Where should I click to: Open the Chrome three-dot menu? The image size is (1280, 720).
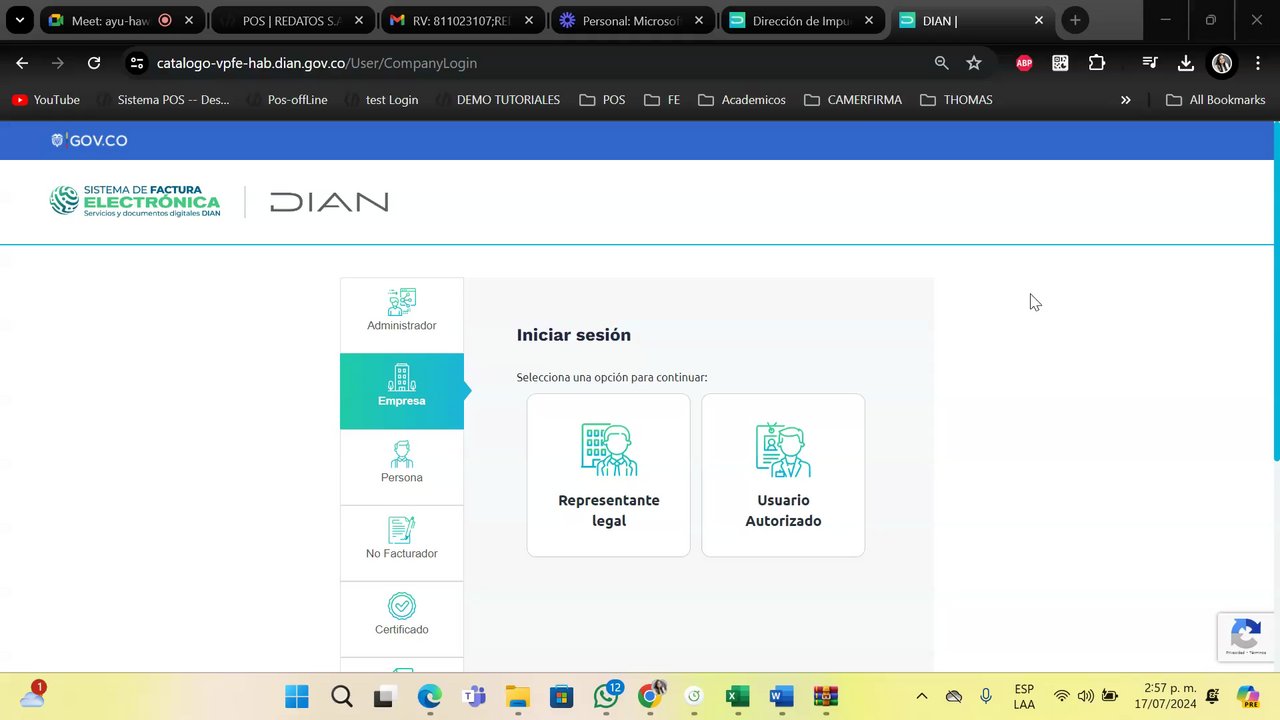[x=1257, y=63]
